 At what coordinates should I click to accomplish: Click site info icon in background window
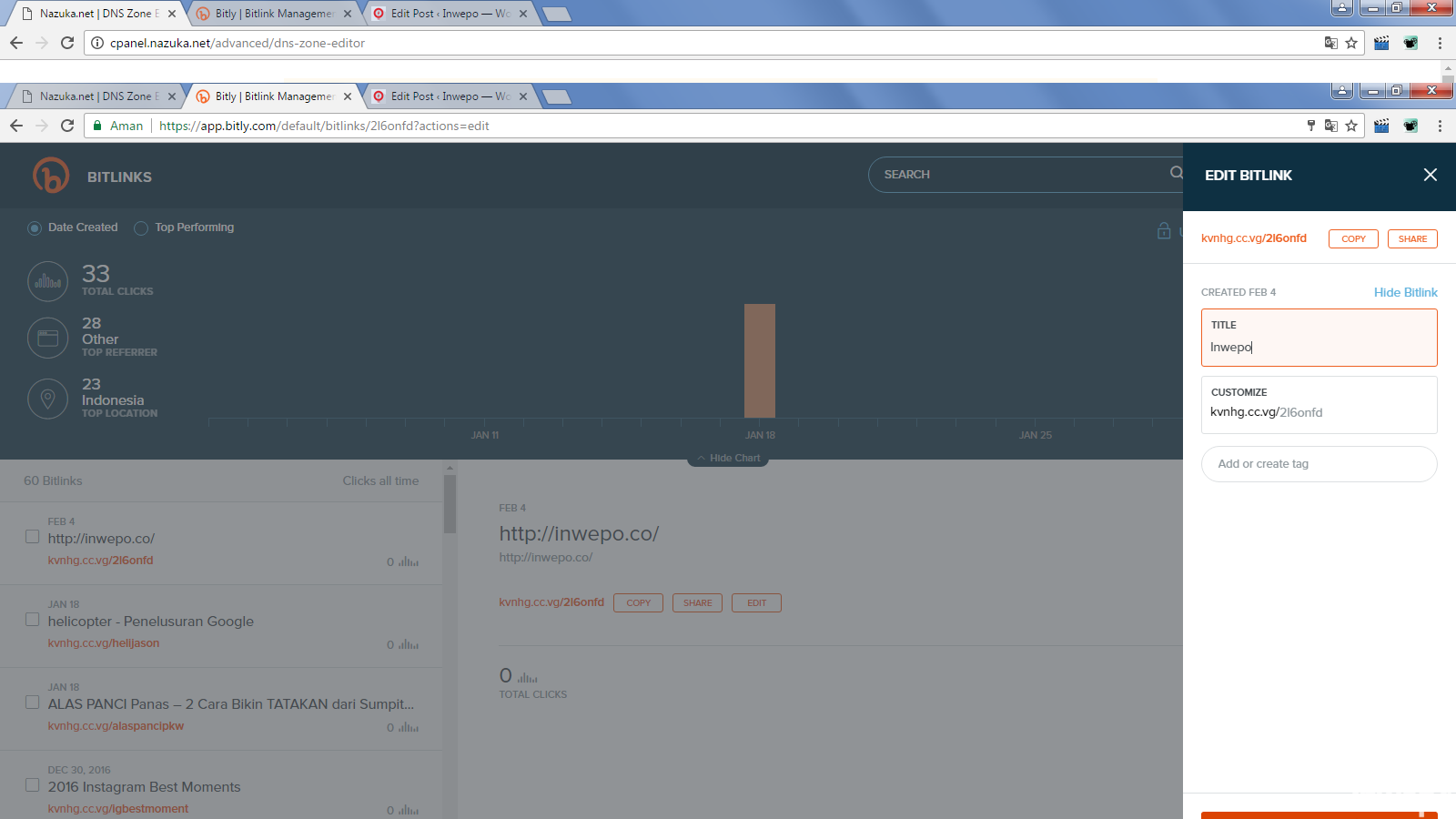coord(97,43)
